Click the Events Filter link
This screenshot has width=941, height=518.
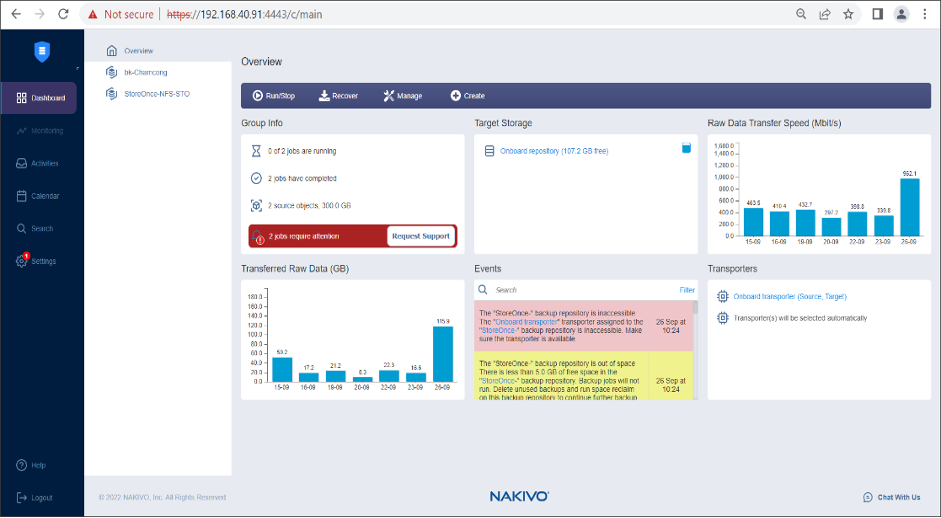[x=687, y=290]
